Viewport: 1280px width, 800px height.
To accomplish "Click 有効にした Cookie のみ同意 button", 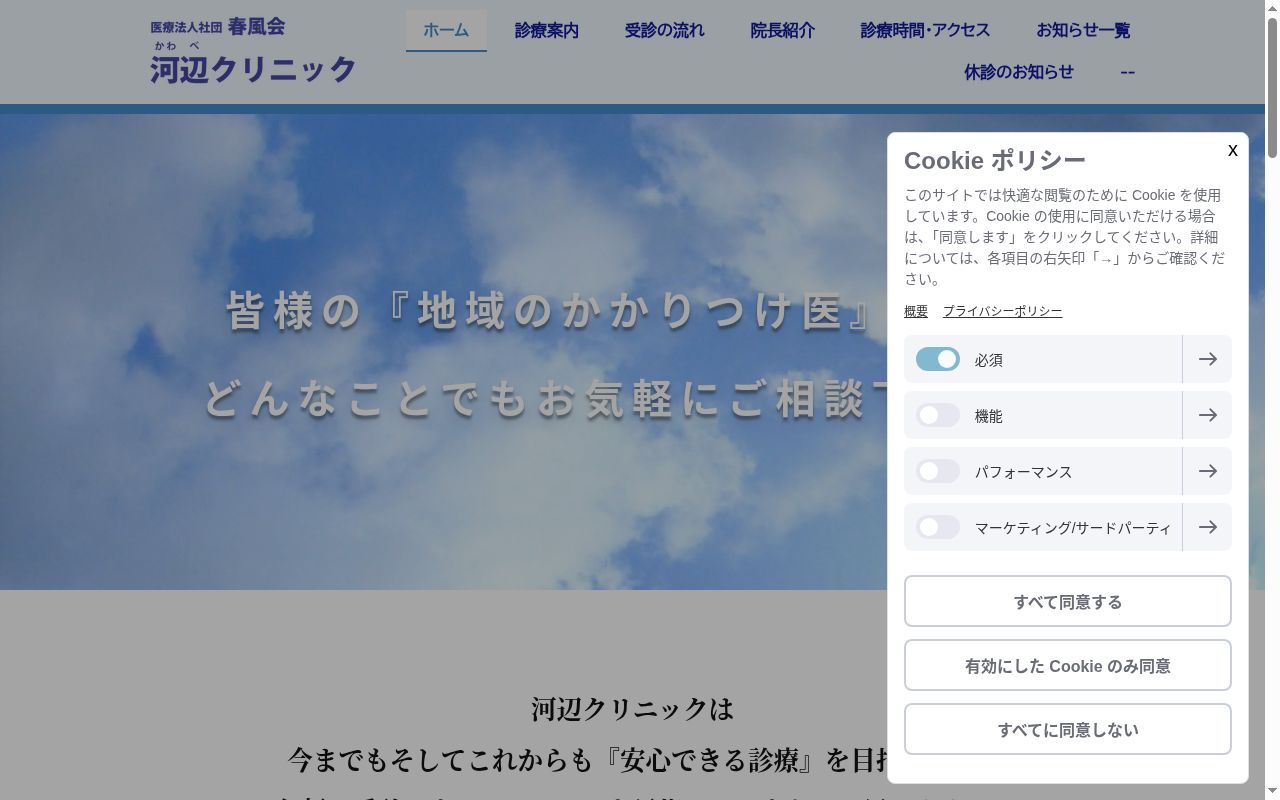I will pyautogui.click(x=1068, y=665).
